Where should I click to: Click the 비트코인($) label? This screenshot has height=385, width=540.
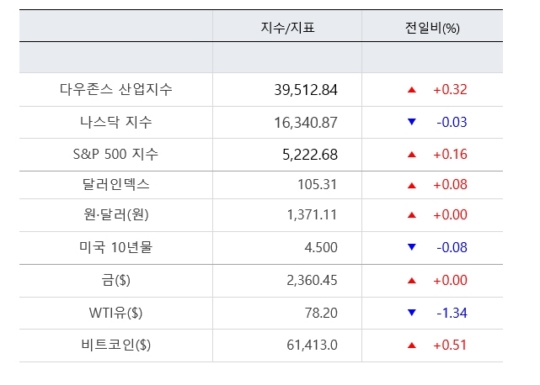(116, 345)
